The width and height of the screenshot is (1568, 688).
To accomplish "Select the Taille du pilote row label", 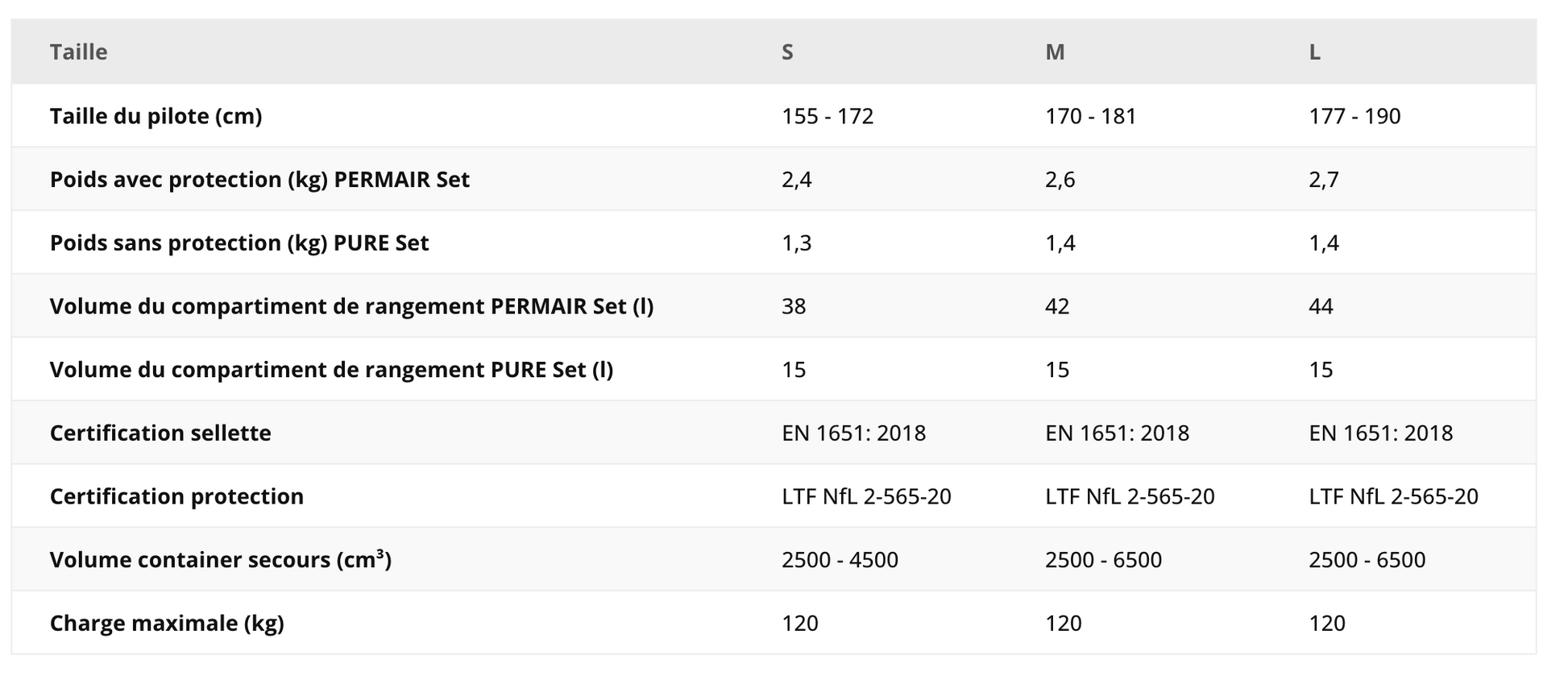I will (156, 116).
